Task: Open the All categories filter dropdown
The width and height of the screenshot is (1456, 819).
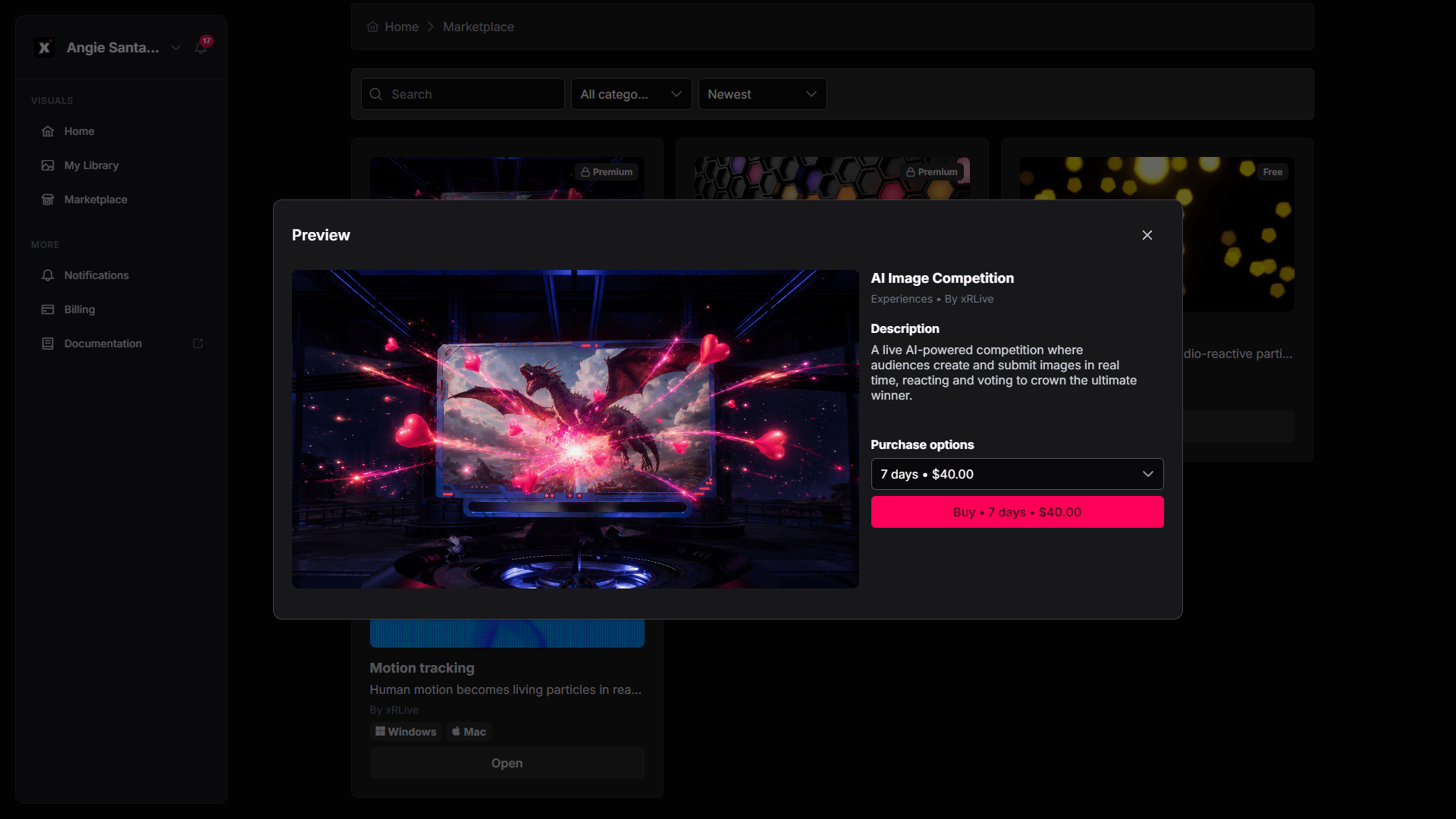Action: 631,94
